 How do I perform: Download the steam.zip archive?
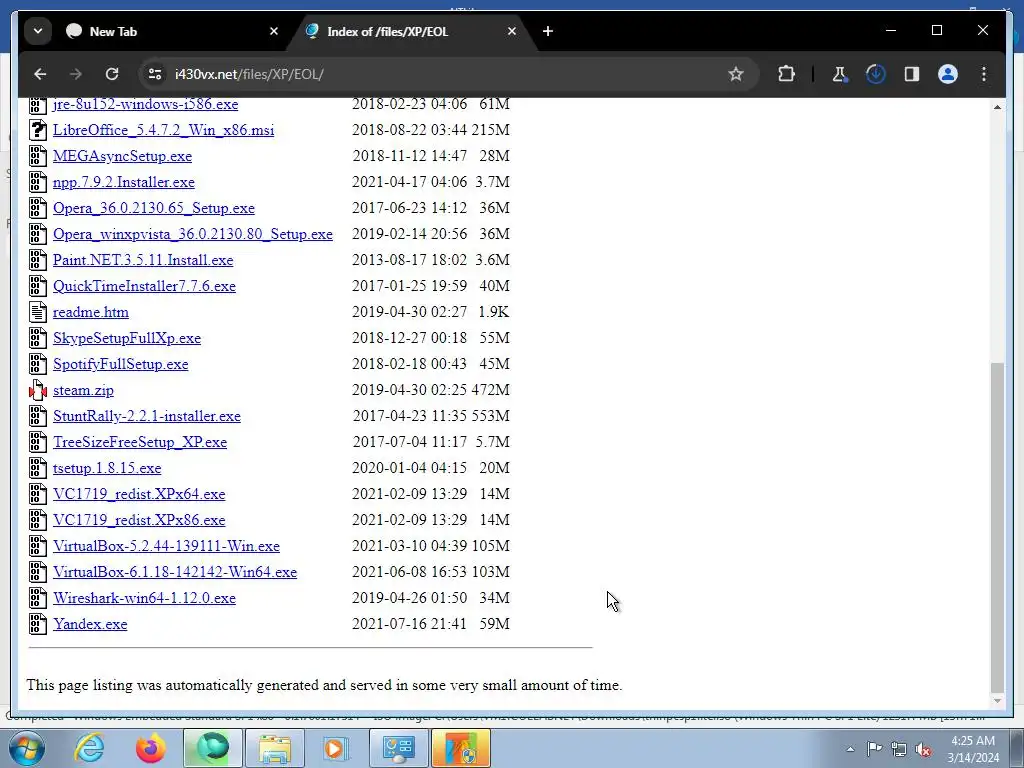click(83, 390)
